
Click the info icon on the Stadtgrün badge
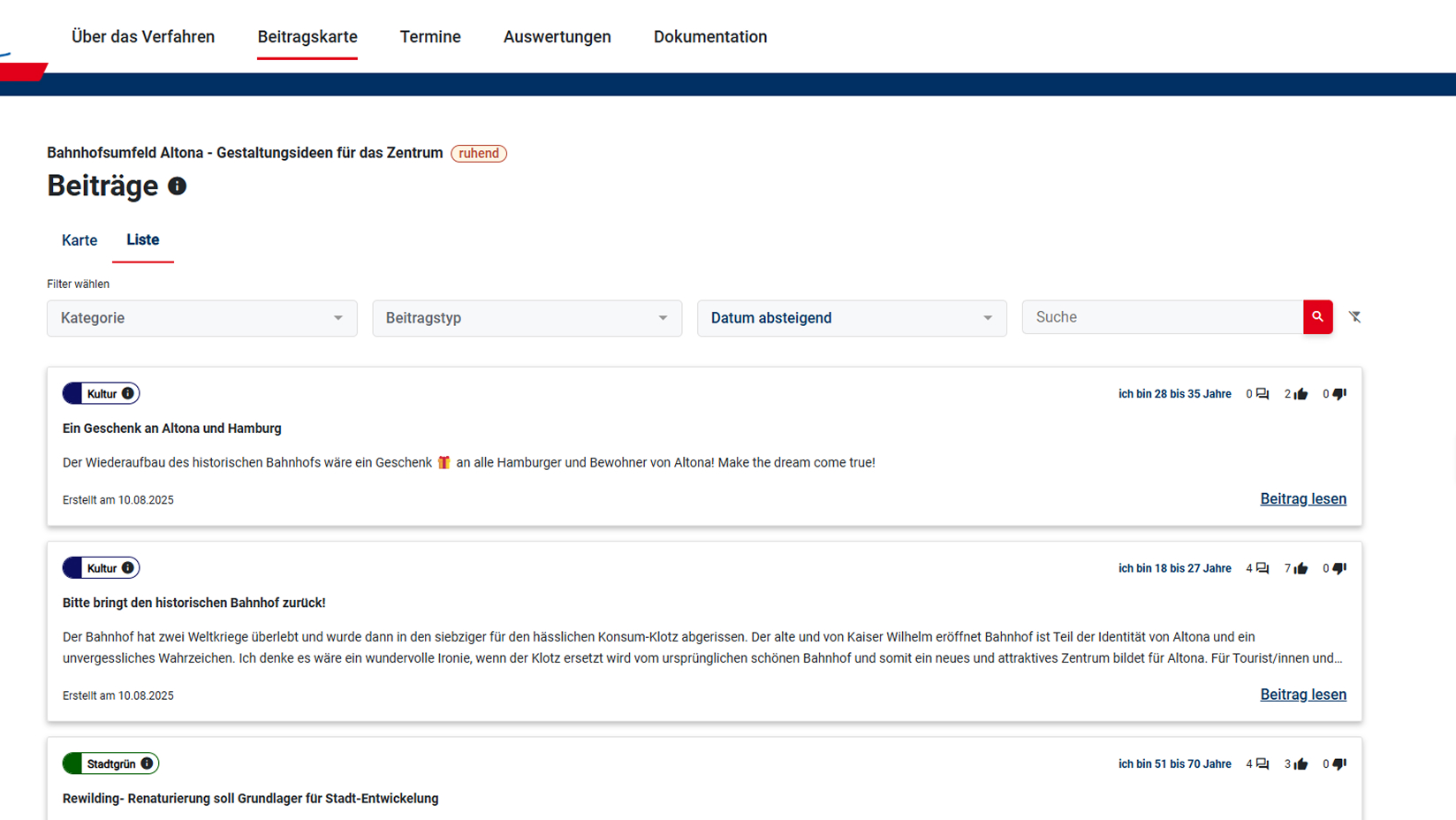(x=147, y=763)
